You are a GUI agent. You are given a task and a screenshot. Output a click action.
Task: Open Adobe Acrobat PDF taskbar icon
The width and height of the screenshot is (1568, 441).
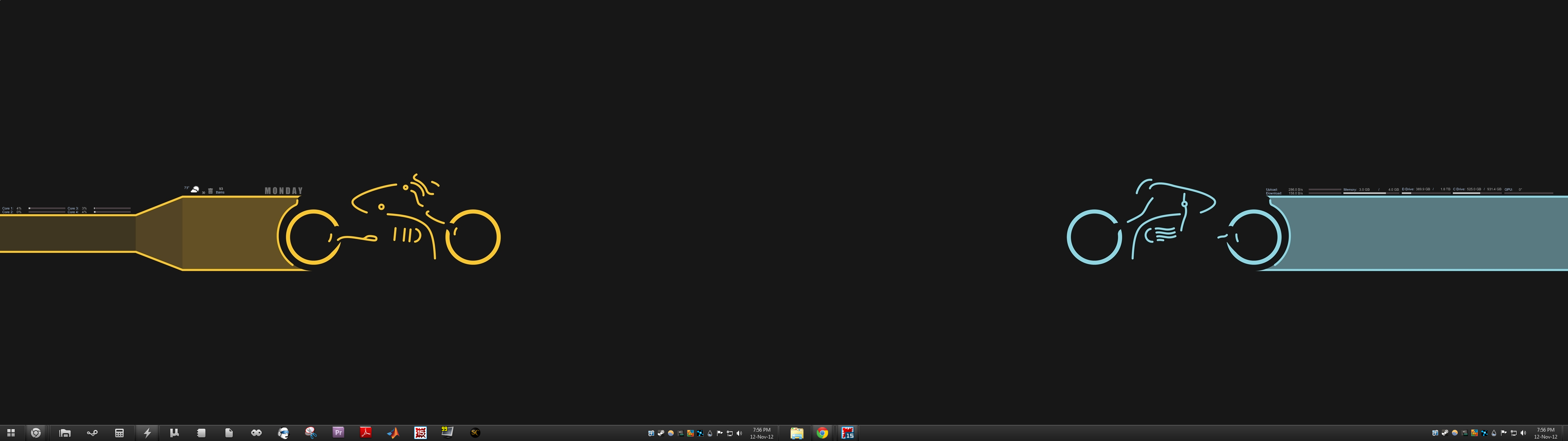pos(365,432)
